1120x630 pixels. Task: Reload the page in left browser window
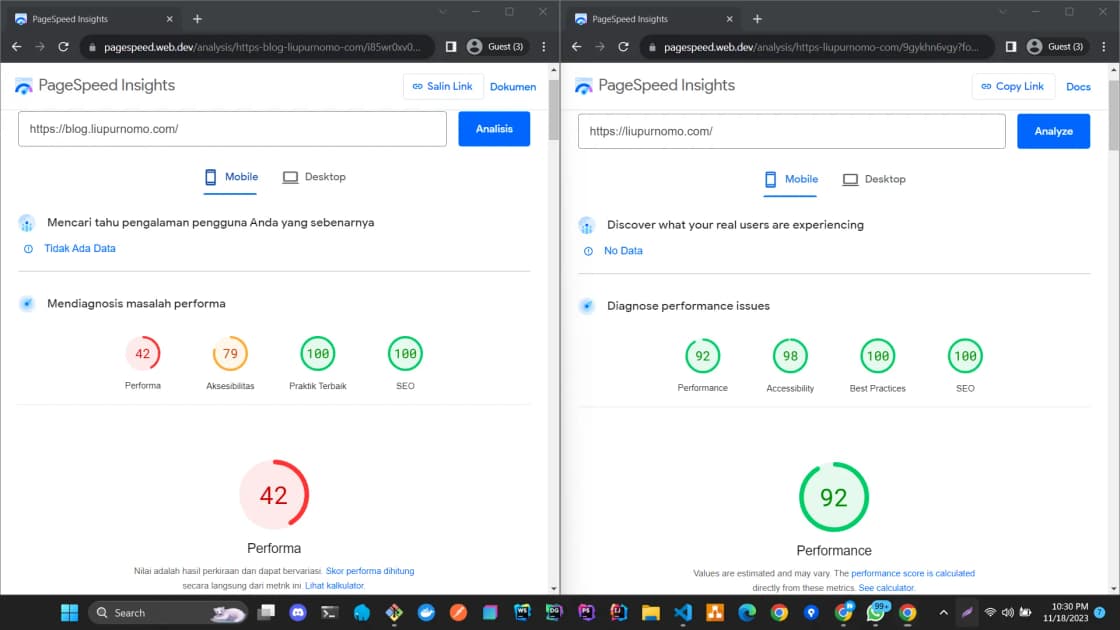tap(64, 46)
